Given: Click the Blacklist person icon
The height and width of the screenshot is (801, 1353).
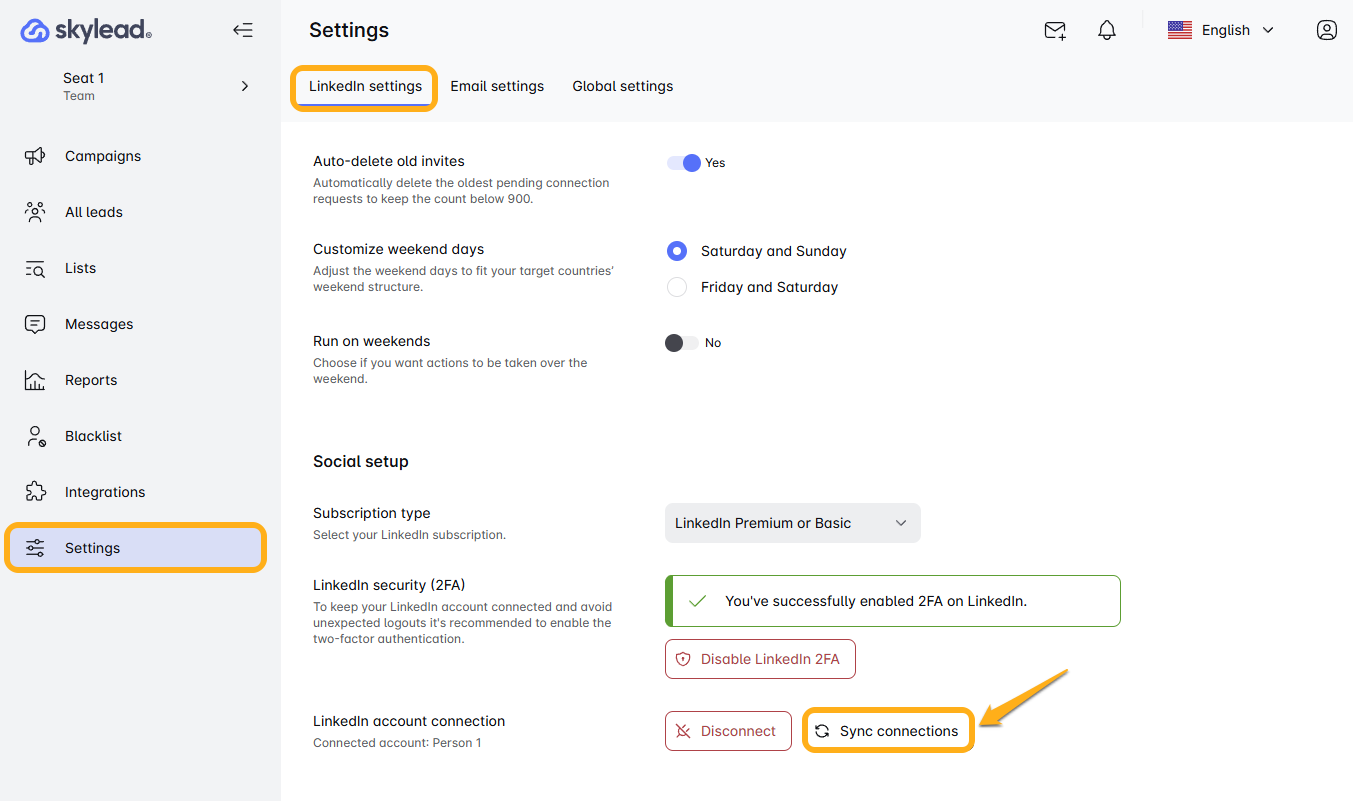Looking at the screenshot, I should click(35, 436).
